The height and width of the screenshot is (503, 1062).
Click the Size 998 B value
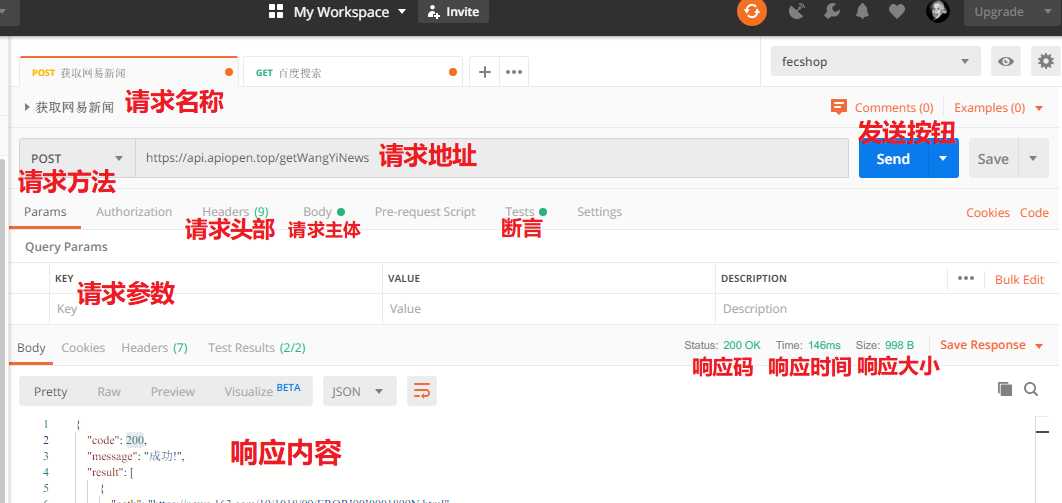click(x=899, y=345)
